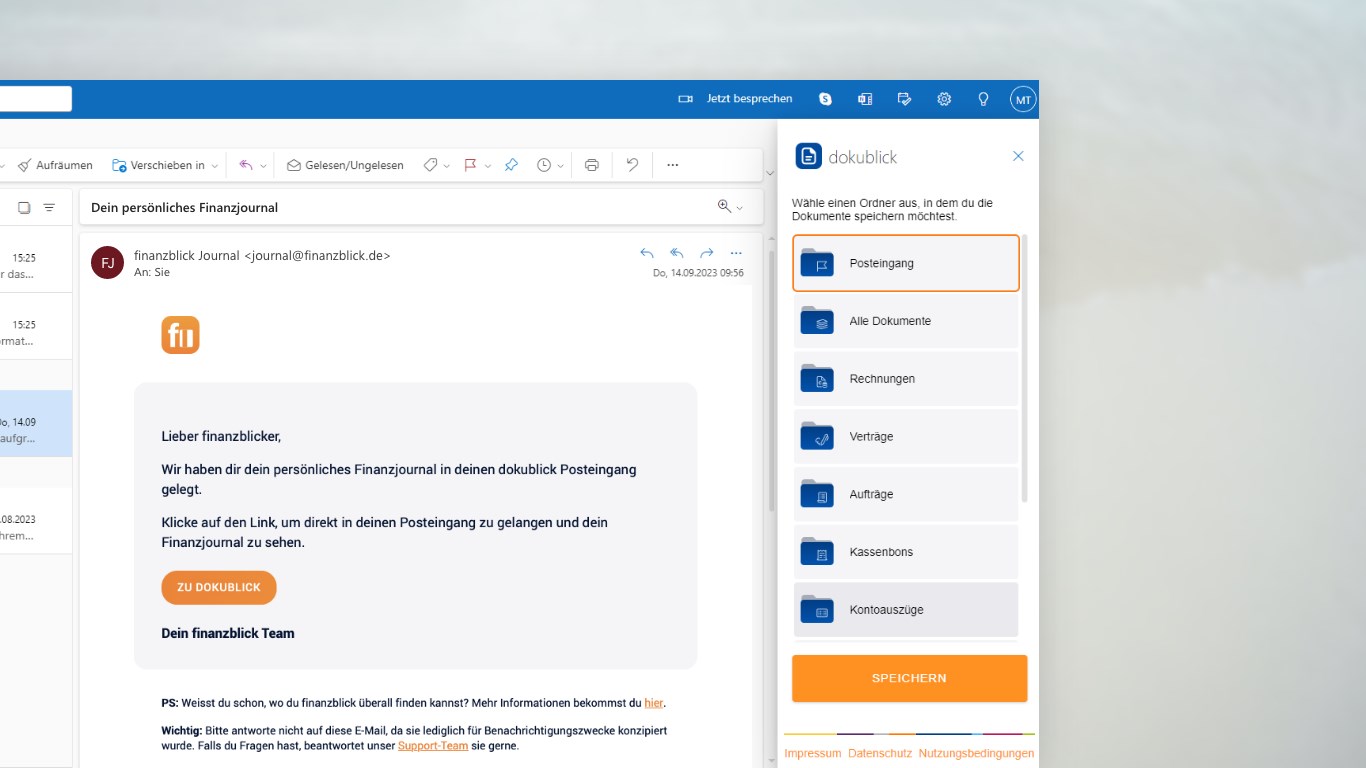Viewport: 1366px width, 768px height.
Task: Close the dokublick panel
Action: [1018, 156]
